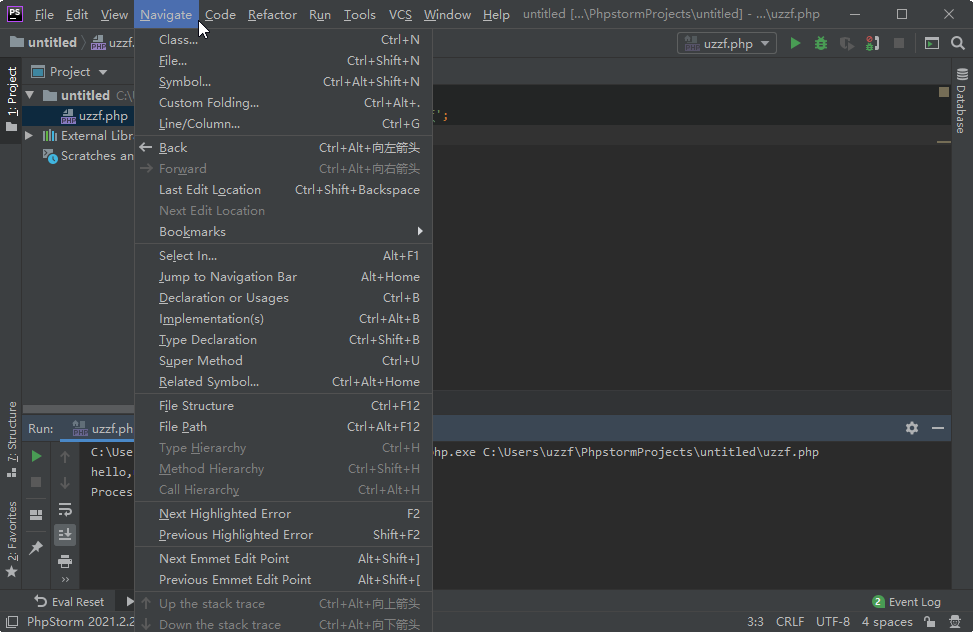Choose File... in the Navigate menu

click(x=284, y=61)
